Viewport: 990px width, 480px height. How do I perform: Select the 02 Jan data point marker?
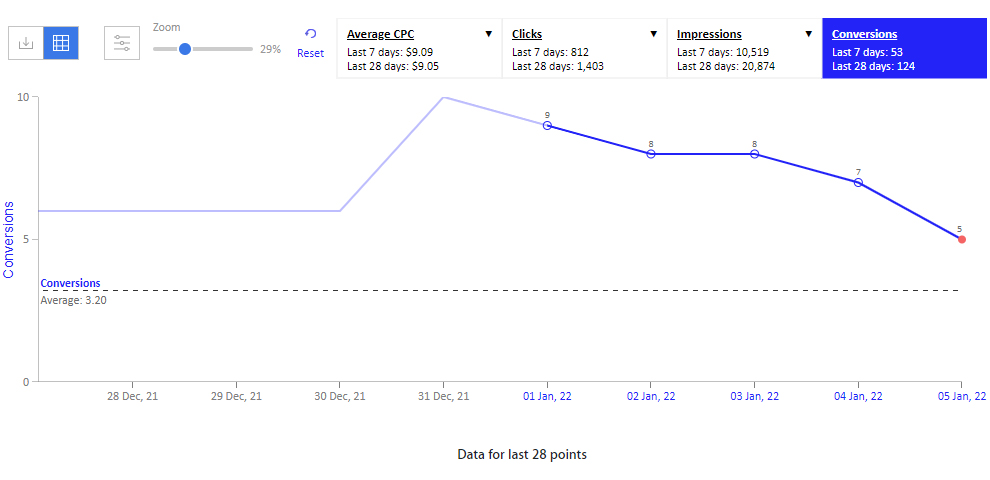[651, 153]
